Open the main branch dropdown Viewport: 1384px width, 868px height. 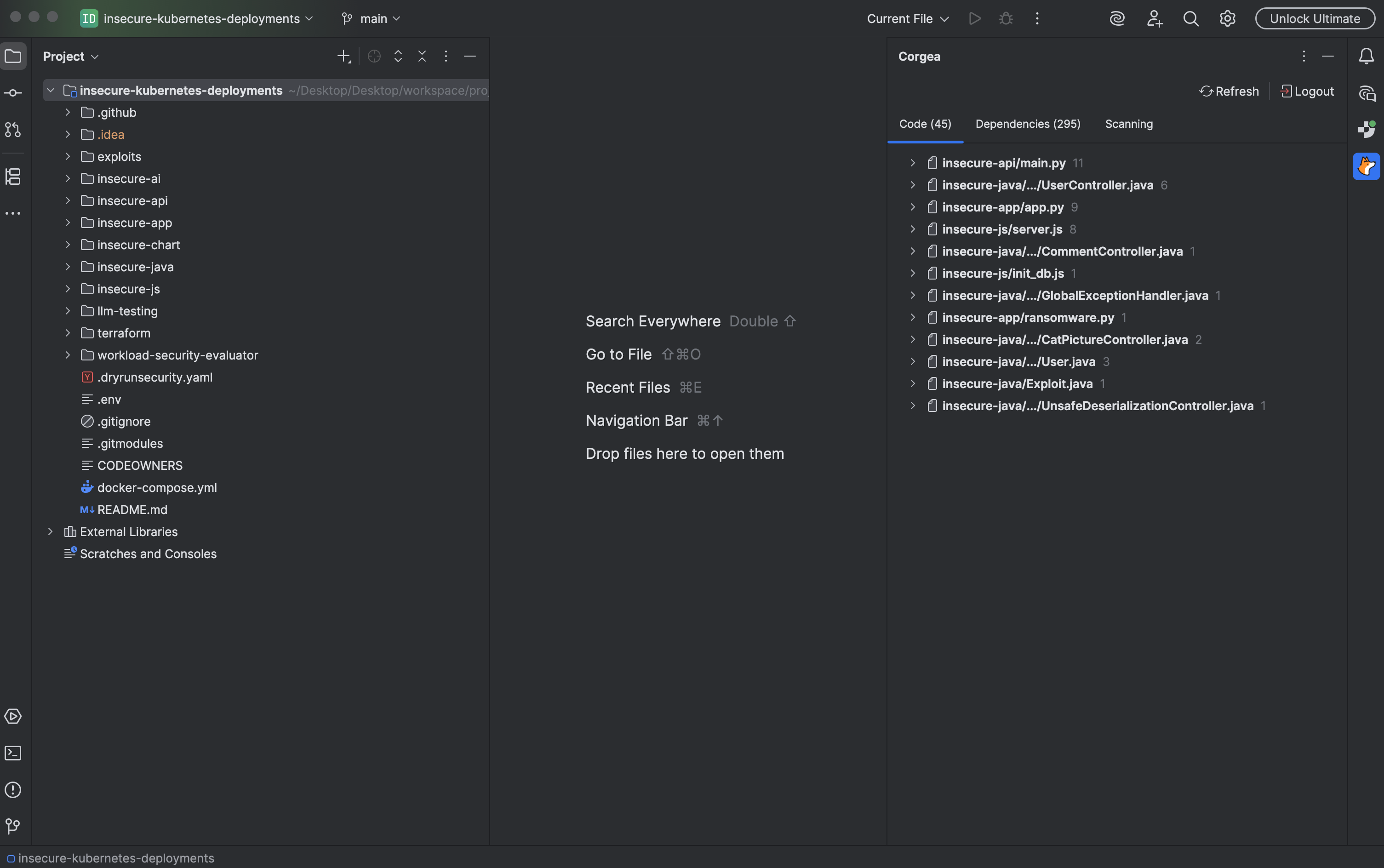[x=371, y=19]
